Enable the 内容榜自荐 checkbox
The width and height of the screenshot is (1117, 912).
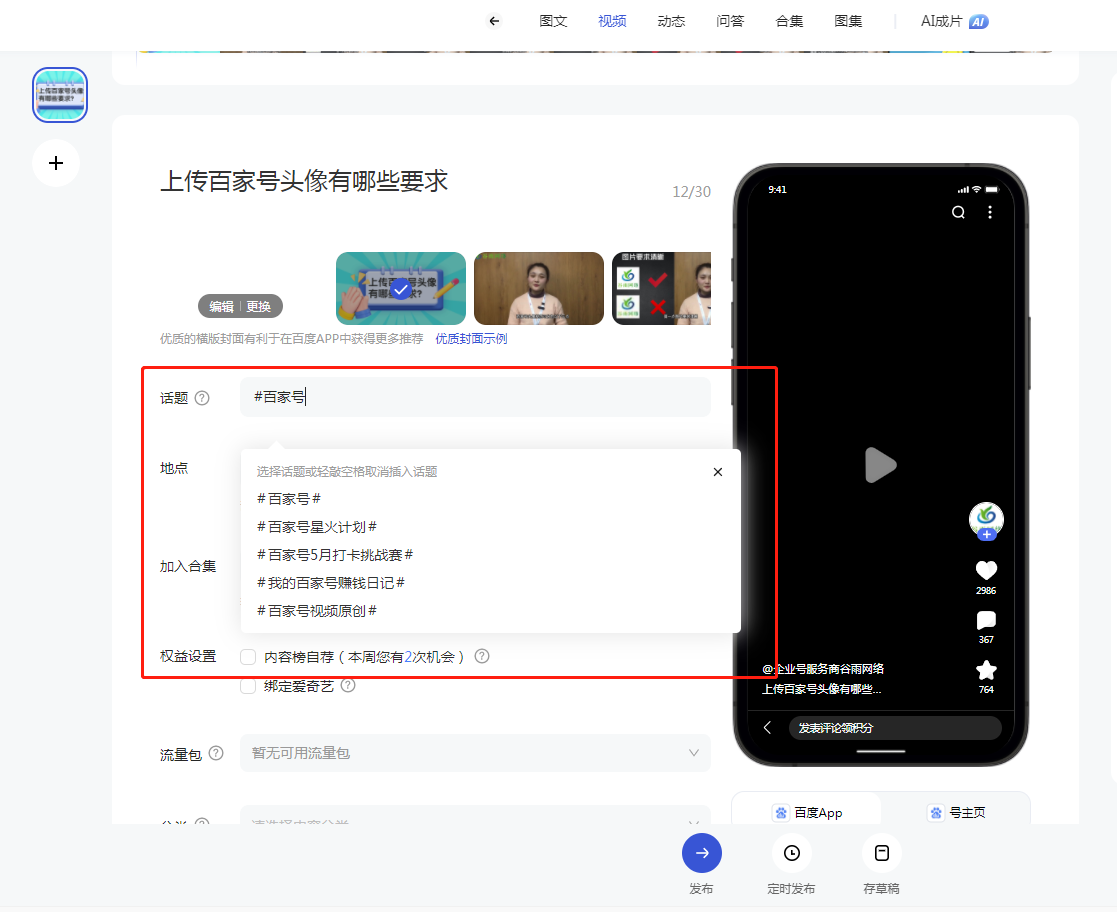pos(248,657)
